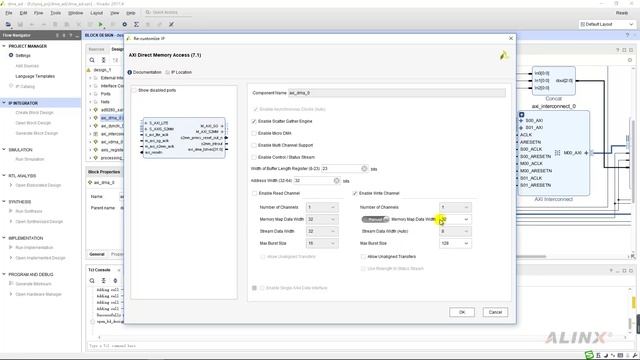Open the settings gear in main toolbar

click(124, 24)
